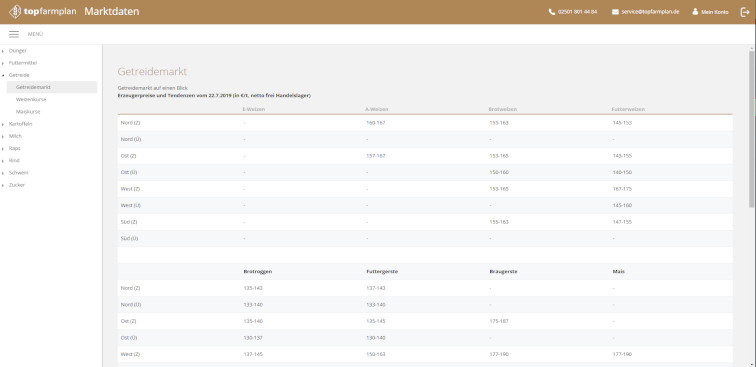Click the Süd (Ü) row label
This screenshot has width=756, height=367.
tap(129, 238)
